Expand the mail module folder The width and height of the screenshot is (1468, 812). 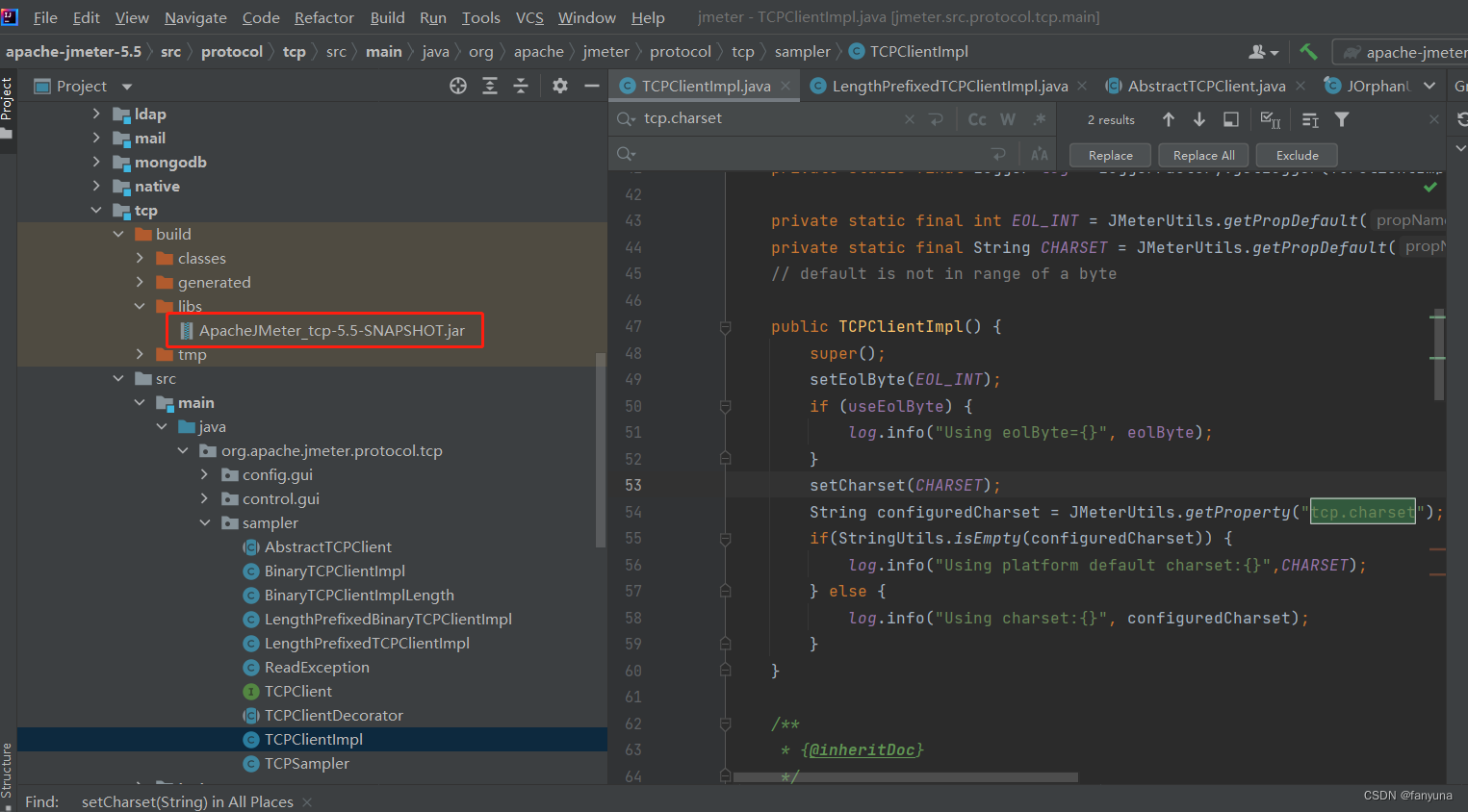click(96, 138)
